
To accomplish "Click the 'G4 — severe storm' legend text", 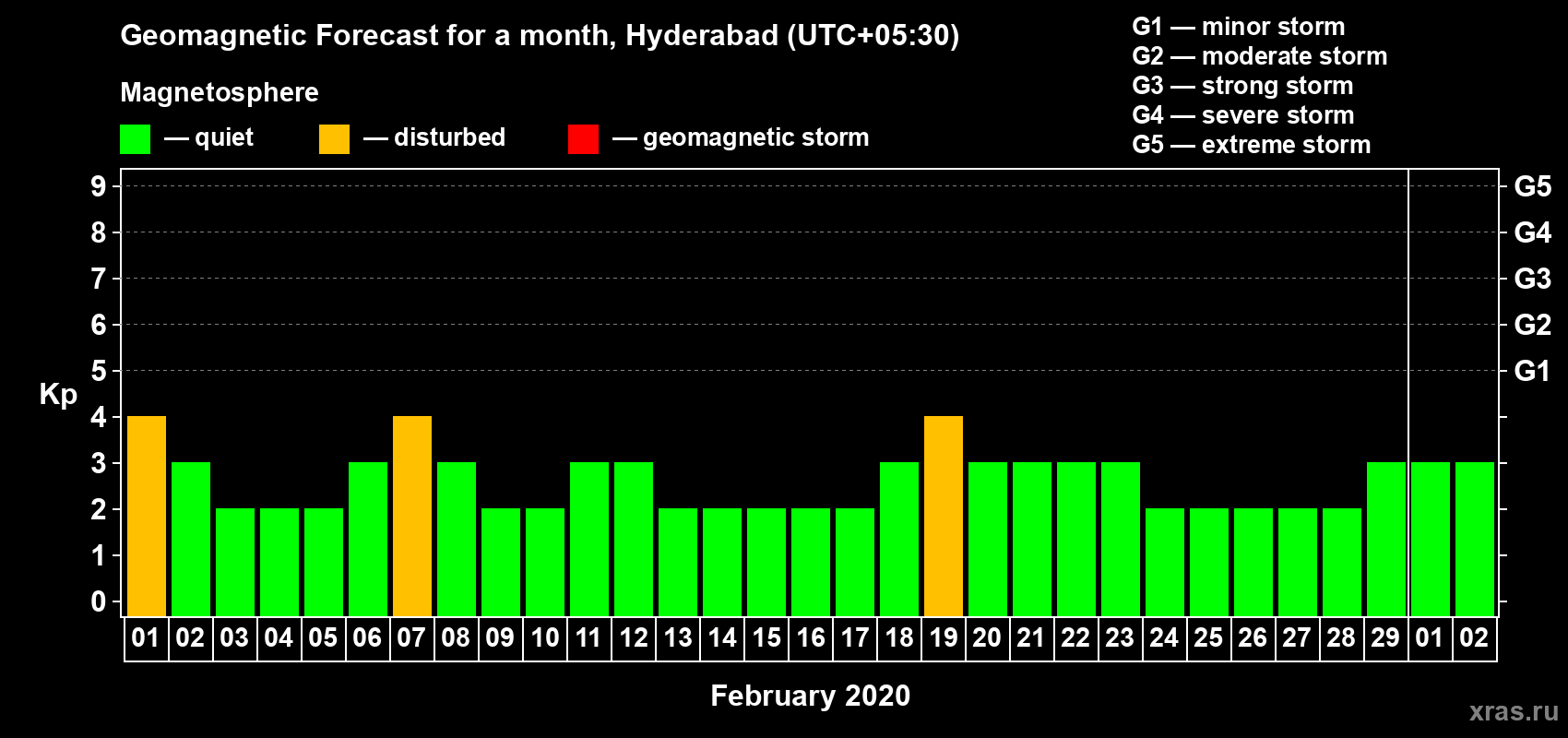I will [x=1242, y=115].
